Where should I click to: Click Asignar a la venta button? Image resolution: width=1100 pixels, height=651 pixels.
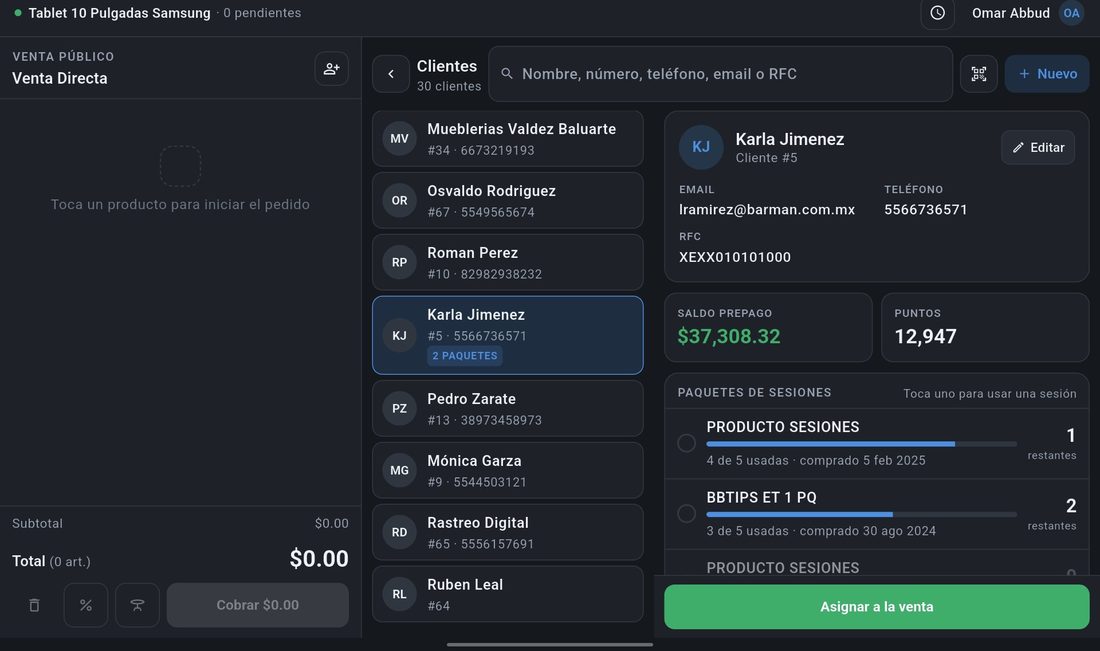coord(876,607)
